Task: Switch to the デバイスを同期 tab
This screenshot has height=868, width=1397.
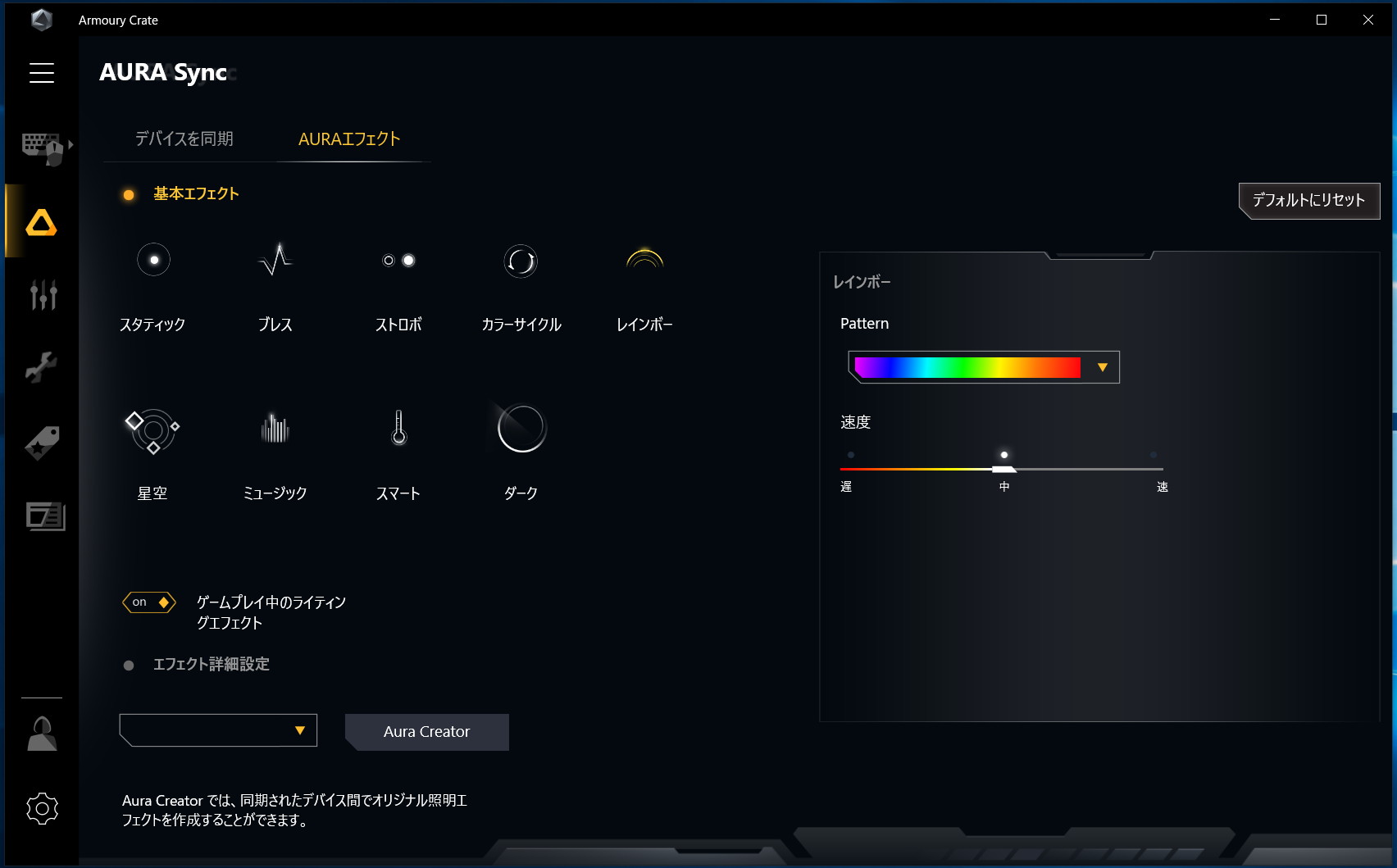Action: [184, 139]
